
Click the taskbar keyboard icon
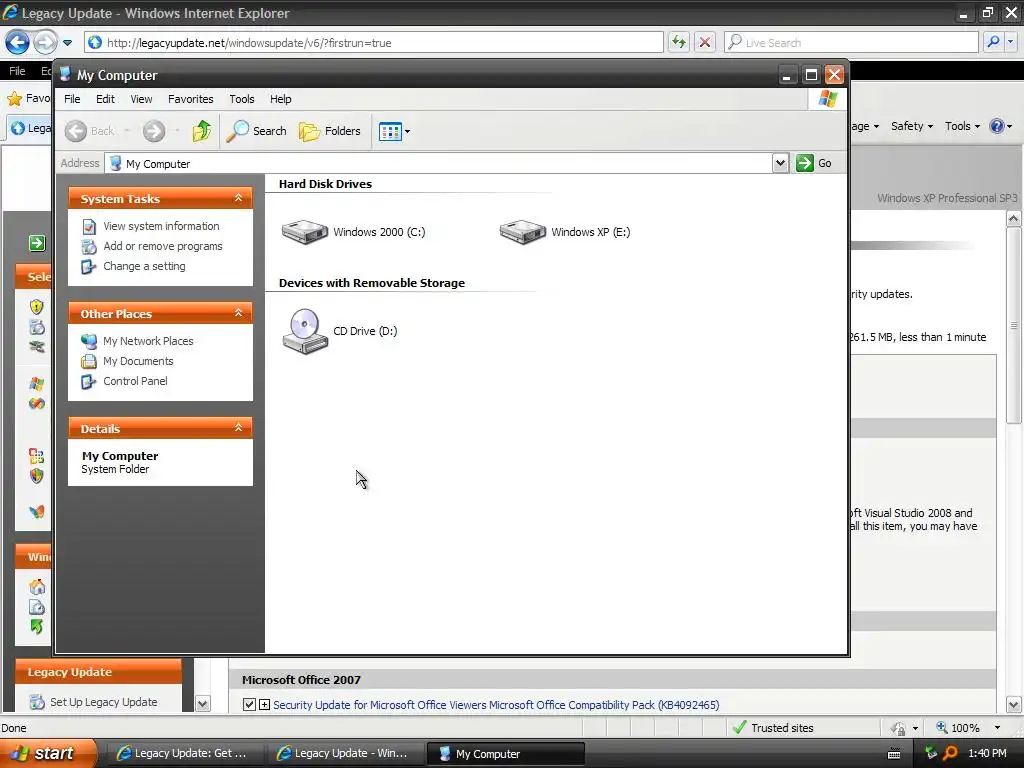click(x=894, y=754)
